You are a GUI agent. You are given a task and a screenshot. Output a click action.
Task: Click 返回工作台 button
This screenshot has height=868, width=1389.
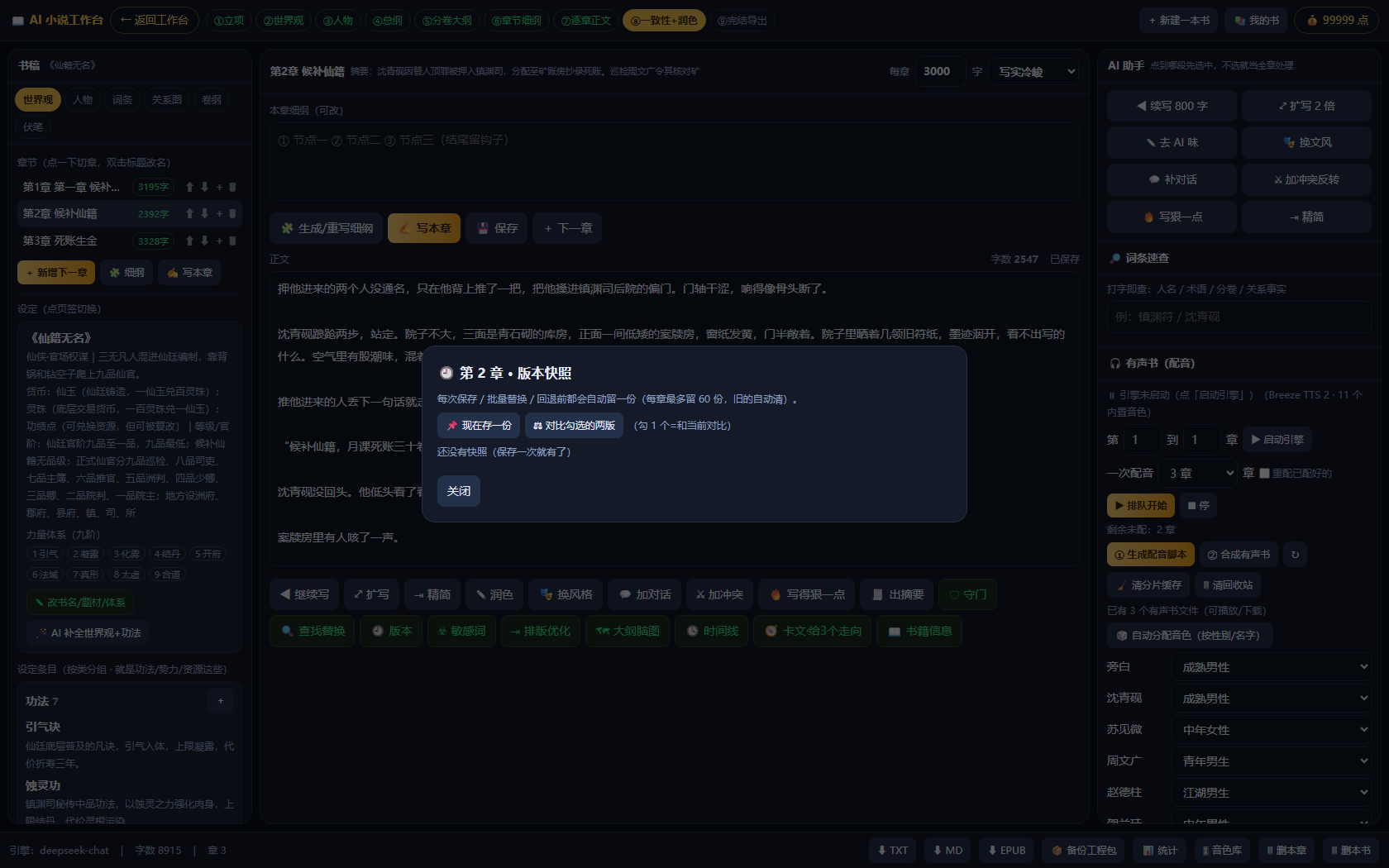[x=155, y=21]
